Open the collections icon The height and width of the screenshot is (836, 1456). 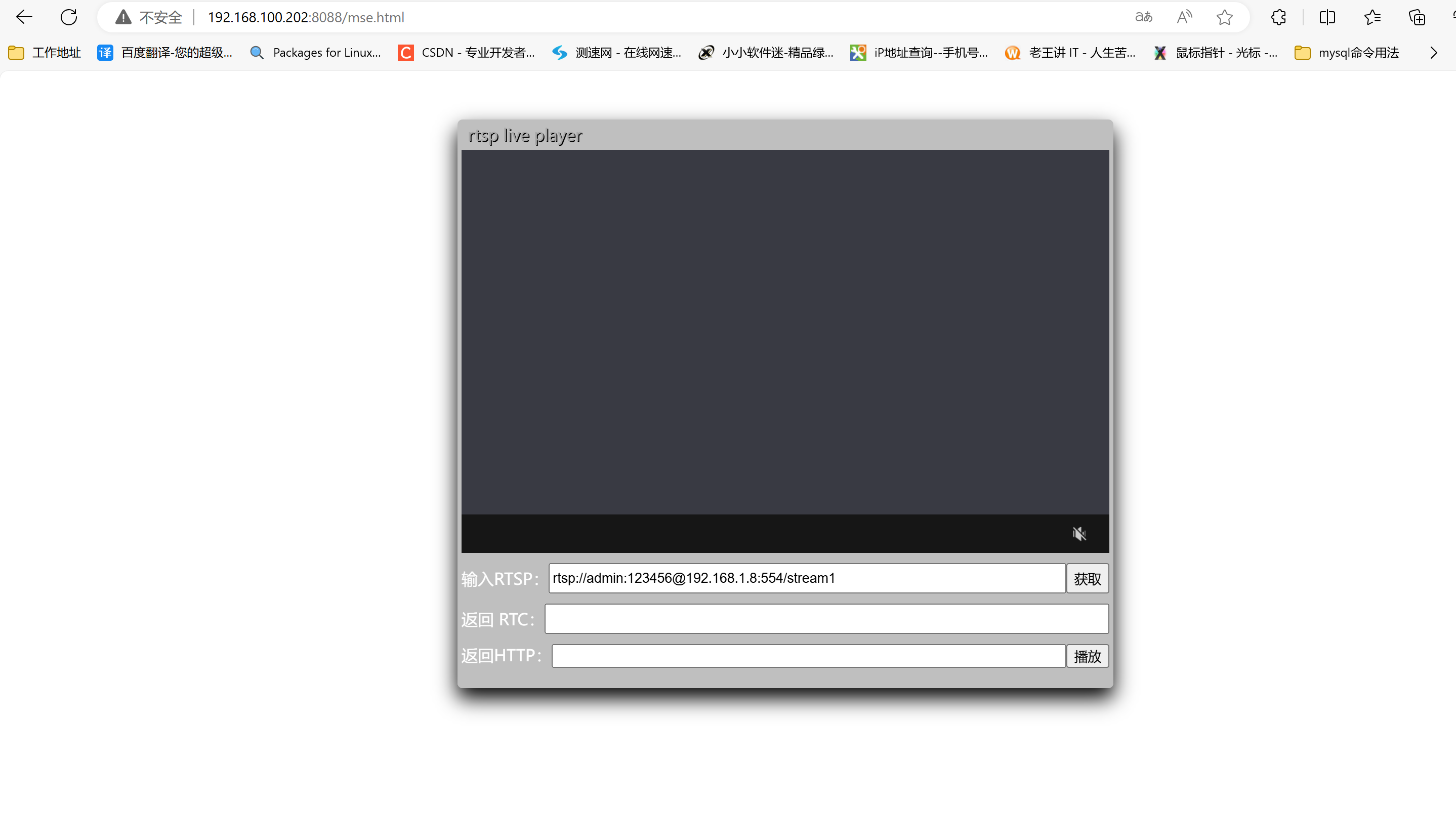[x=1417, y=17]
